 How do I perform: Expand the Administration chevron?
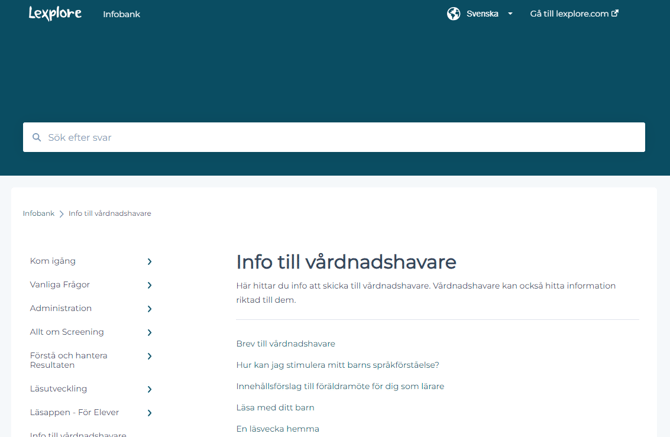point(149,309)
